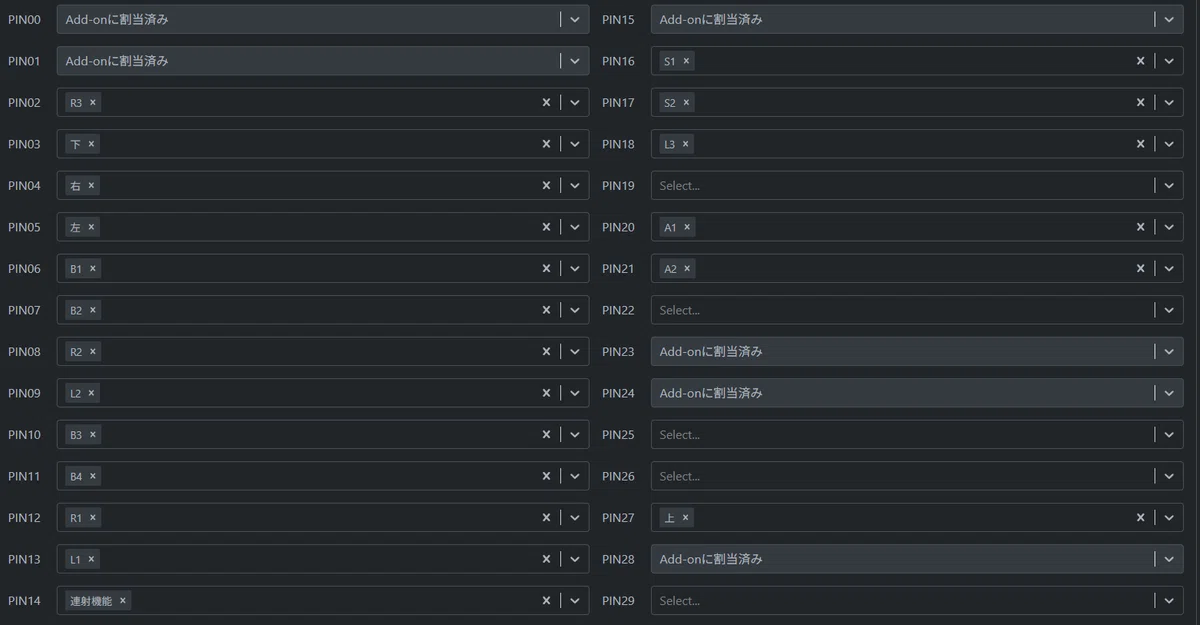Expand the PIN29 dropdown chevron
Viewport: 1200px width, 625px height.
[x=1169, y=601]
